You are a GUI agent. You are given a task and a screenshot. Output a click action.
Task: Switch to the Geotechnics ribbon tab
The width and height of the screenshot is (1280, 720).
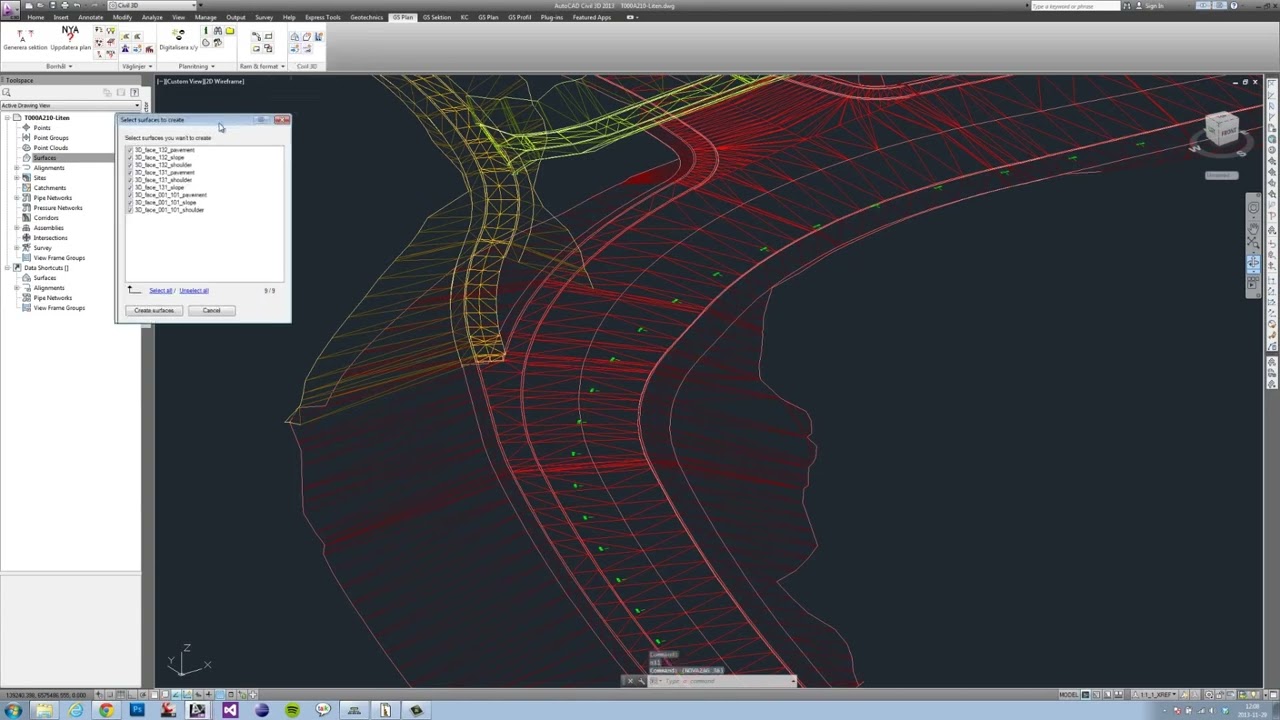[x=367, y=17]
